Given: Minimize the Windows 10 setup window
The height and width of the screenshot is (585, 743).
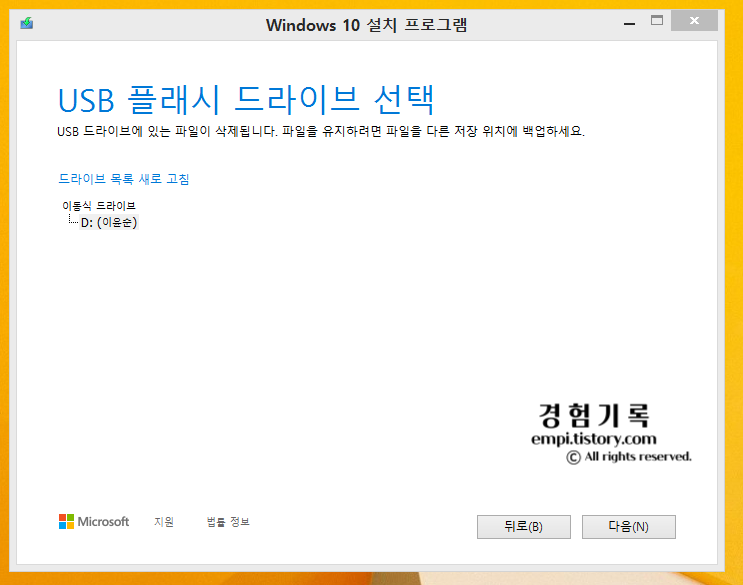Looking at the screenshot, I should (x=629, y=23).
